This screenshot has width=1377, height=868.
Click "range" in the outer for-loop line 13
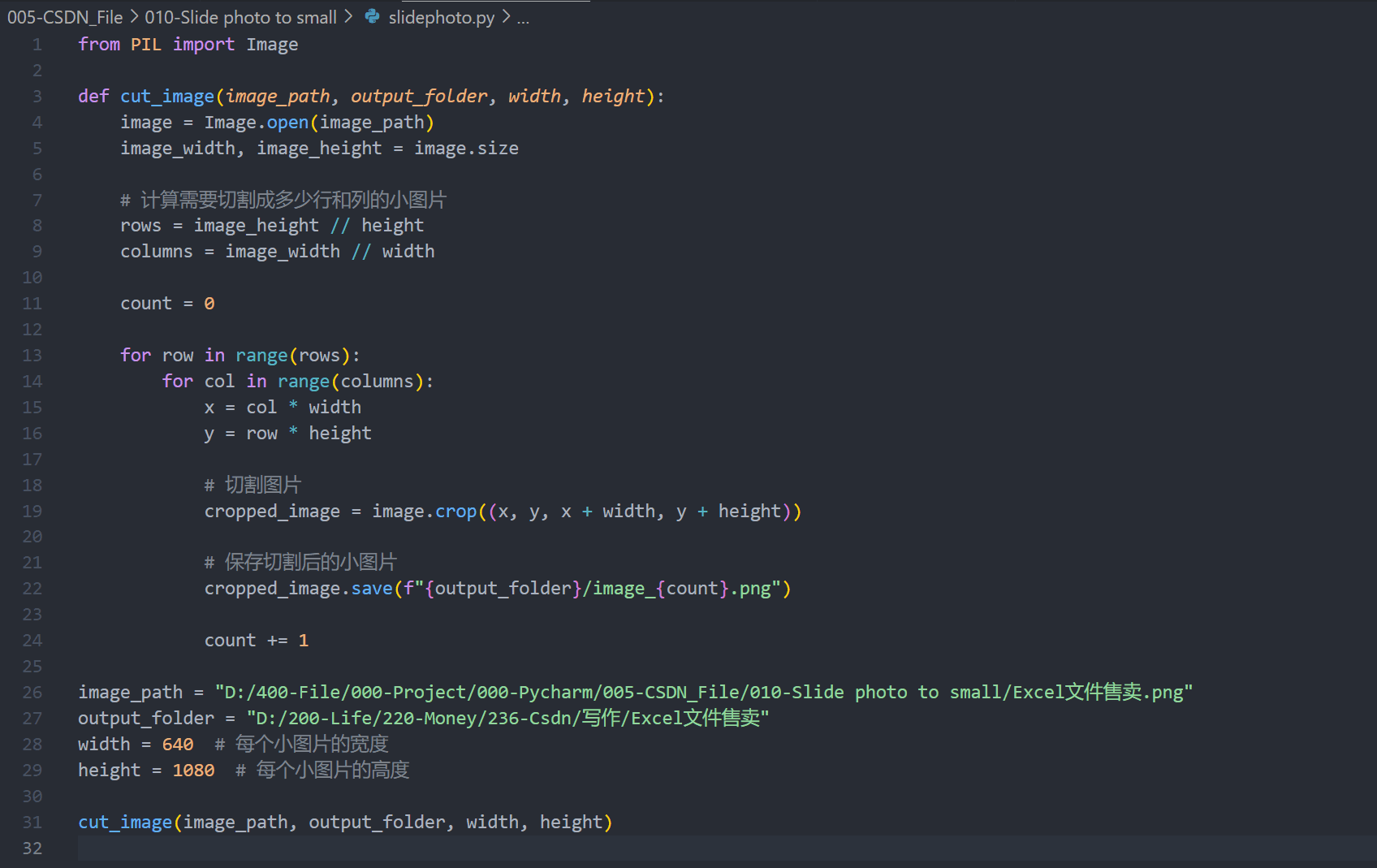point(261,356)
